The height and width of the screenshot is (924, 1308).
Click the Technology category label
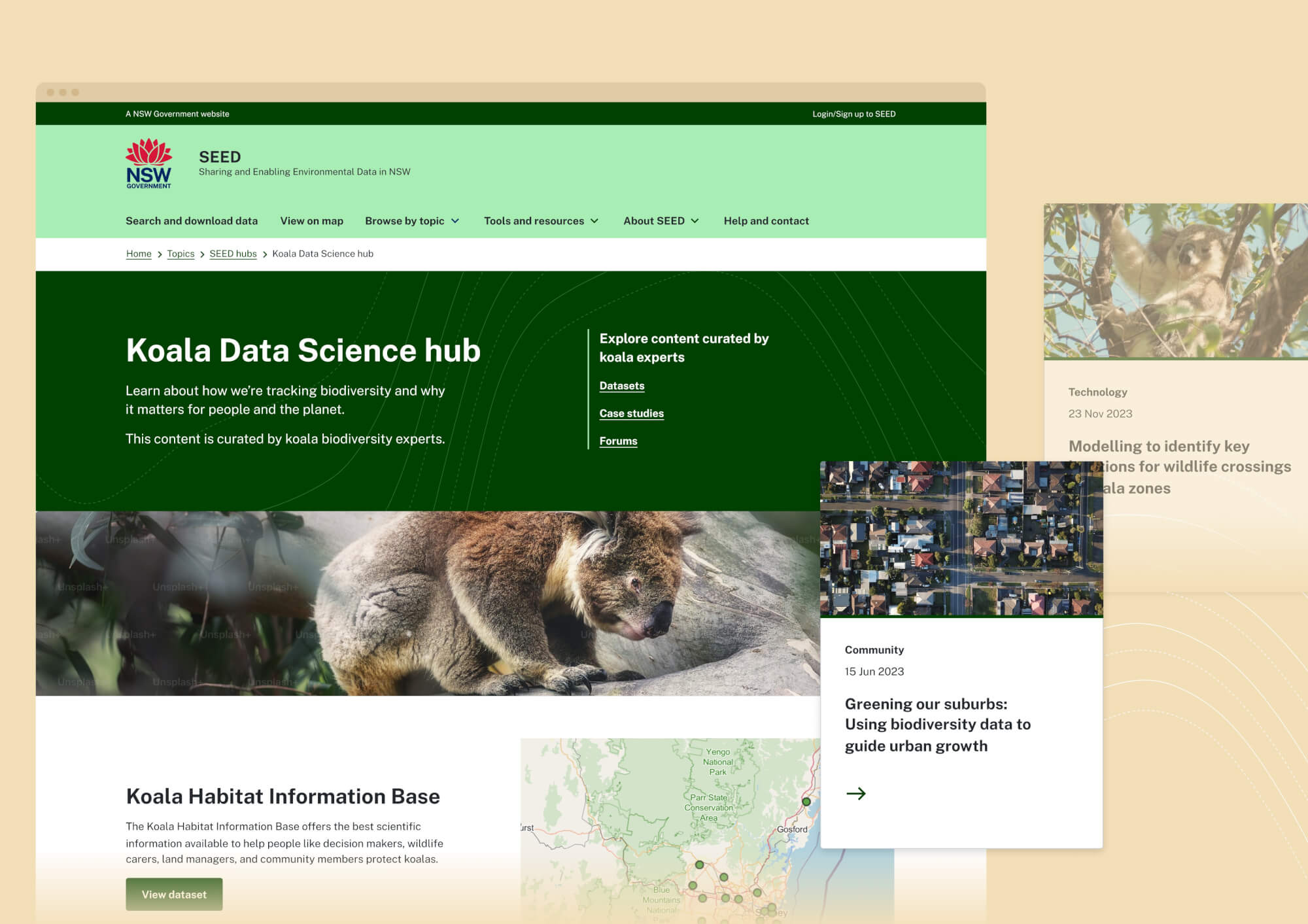click(x=1097, y=392)
